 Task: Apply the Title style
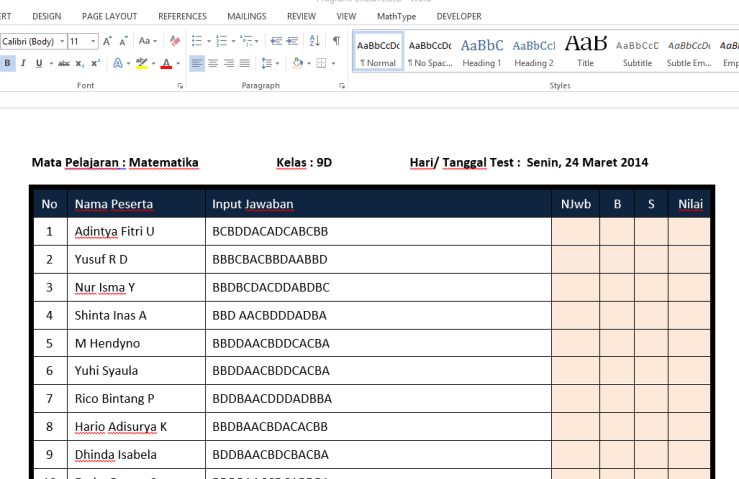[x=585, y=52]
